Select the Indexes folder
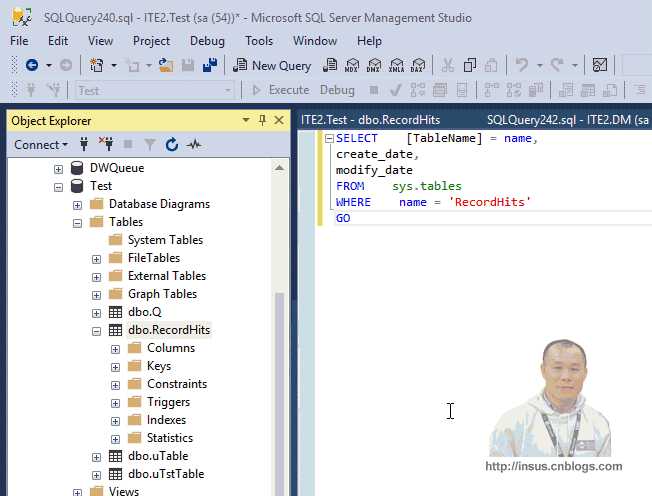Image resolution: width=652 pixels, height=496 pixels. (166, 420)
